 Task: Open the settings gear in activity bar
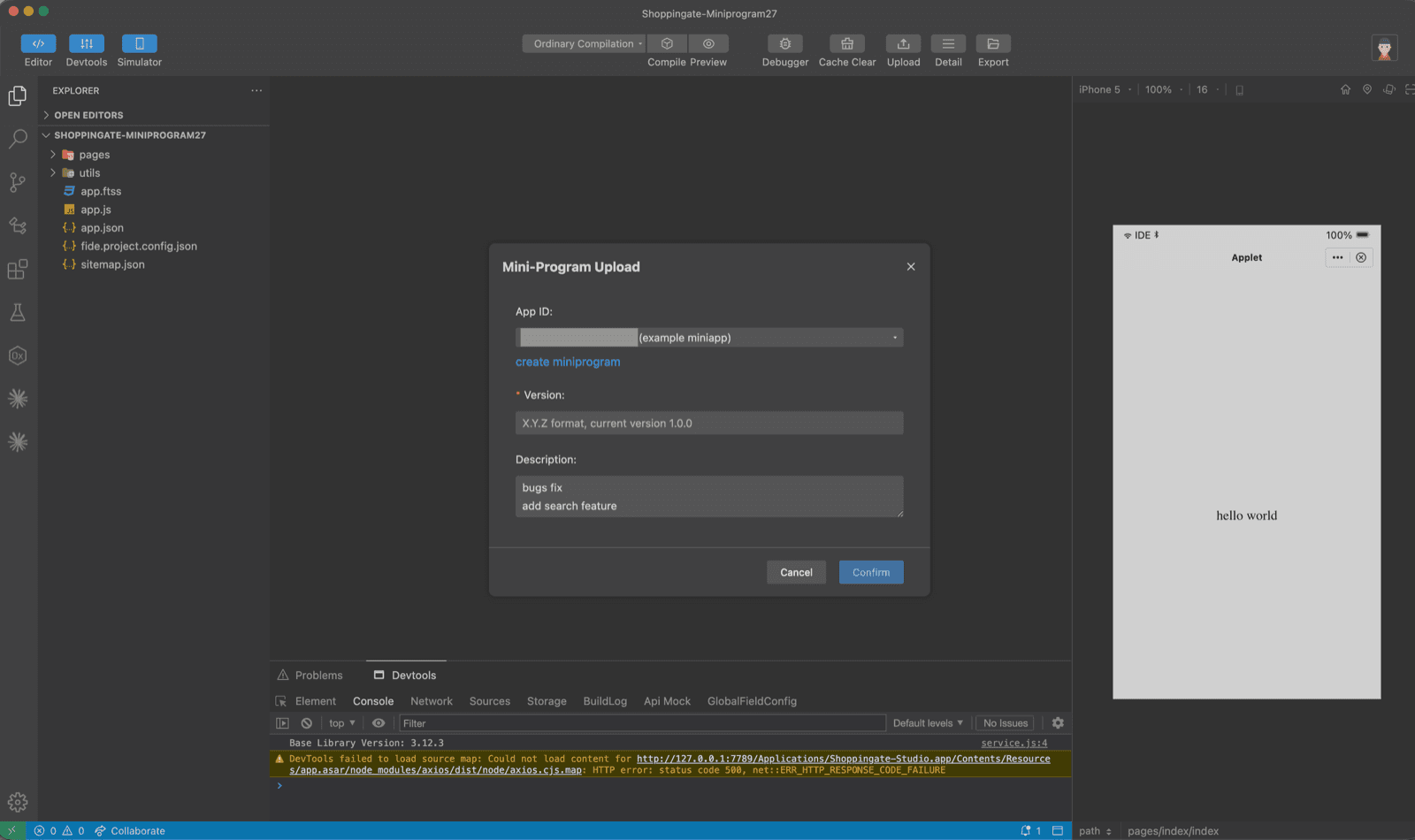(18, 803)
